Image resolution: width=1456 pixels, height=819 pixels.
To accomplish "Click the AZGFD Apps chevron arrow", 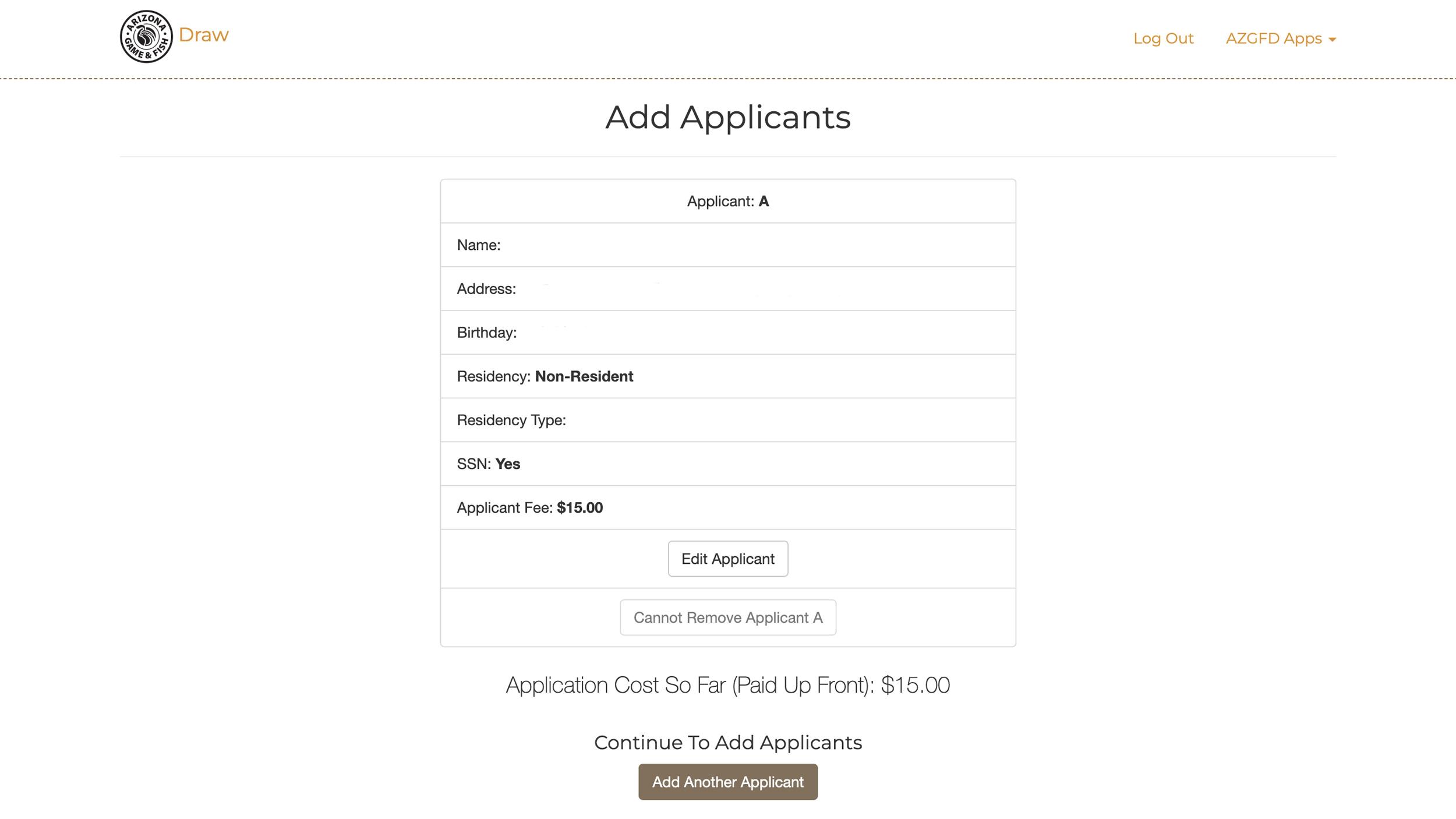I will tap(1334, 40).
